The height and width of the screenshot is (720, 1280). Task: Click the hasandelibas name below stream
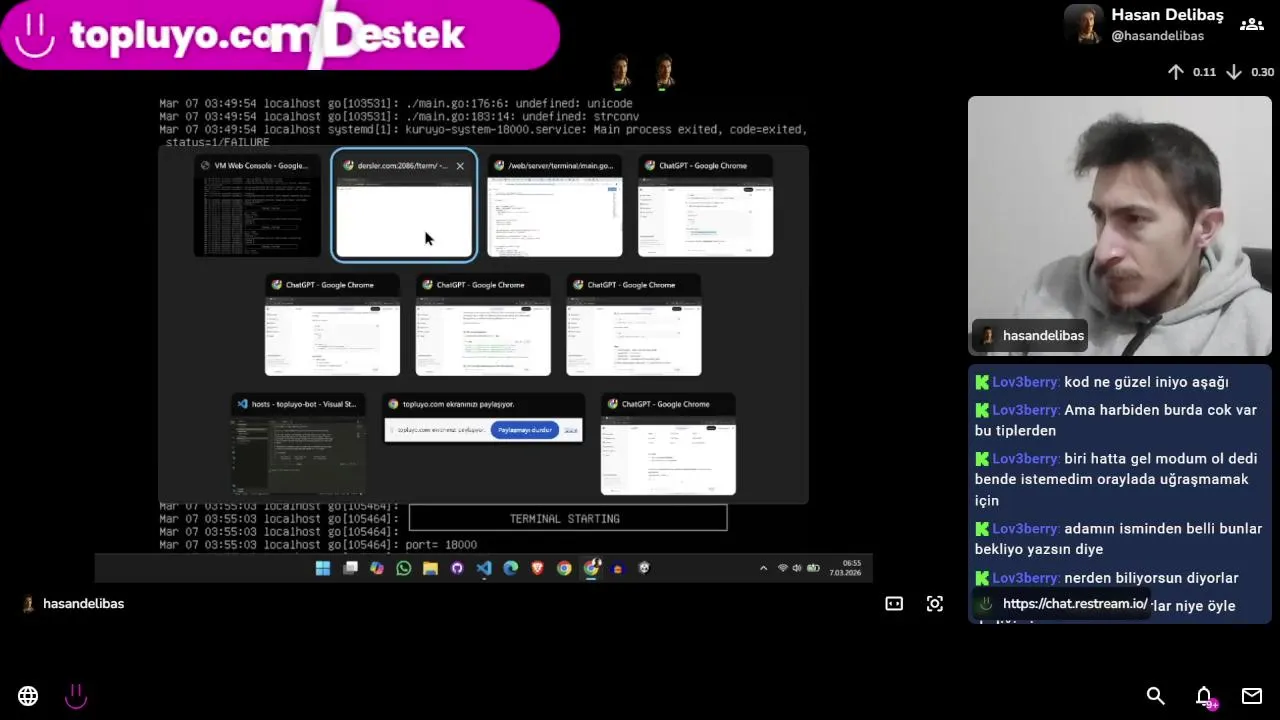[x=83, y=604]
